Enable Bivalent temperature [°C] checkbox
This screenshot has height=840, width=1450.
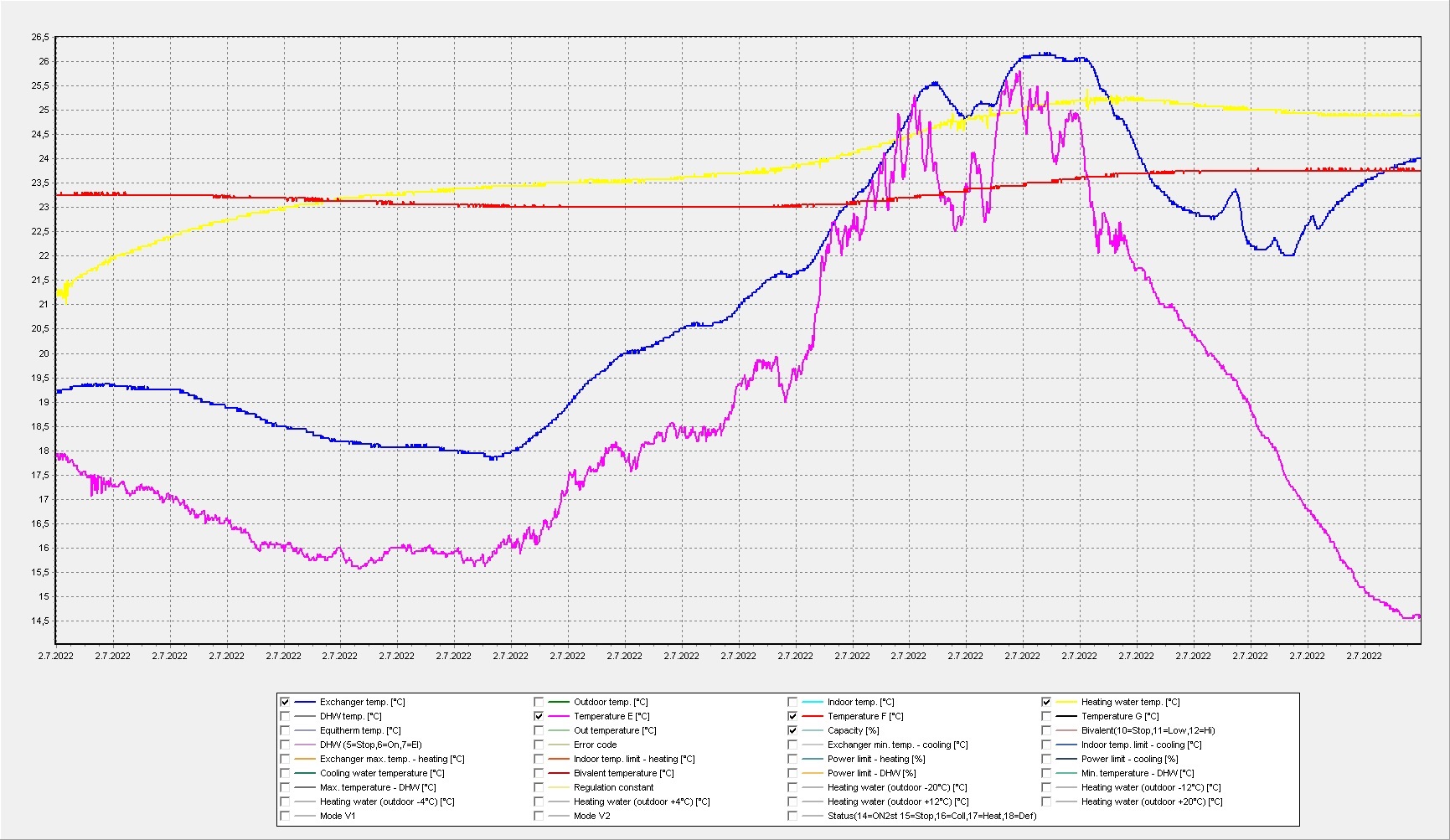coord(539,773)
